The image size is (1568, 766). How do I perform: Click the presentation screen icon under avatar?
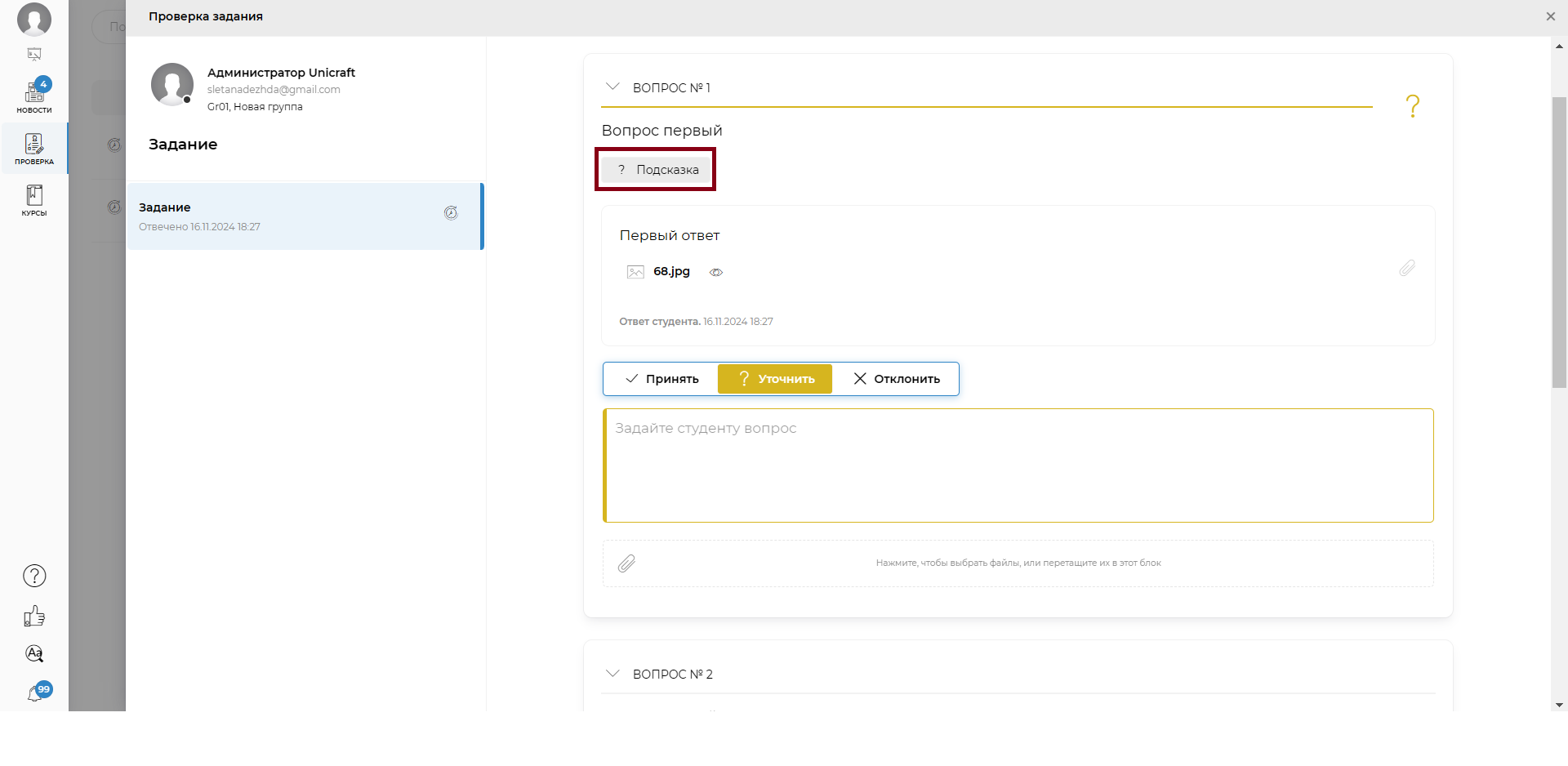[x=34, y=55]
